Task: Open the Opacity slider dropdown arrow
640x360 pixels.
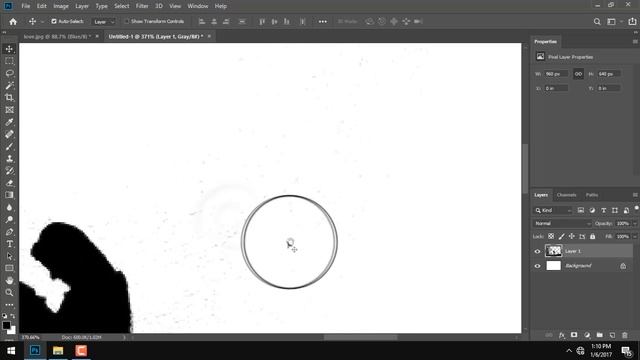Action: (x=635, y=224)
